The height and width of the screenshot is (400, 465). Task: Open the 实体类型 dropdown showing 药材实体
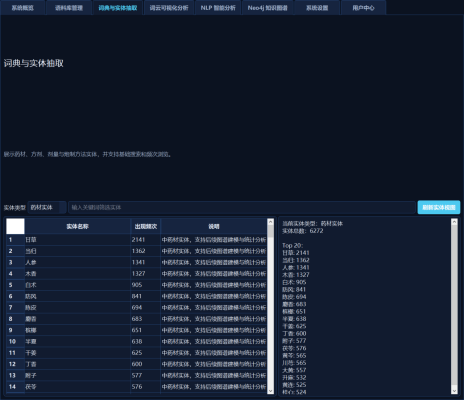point(47,207)
